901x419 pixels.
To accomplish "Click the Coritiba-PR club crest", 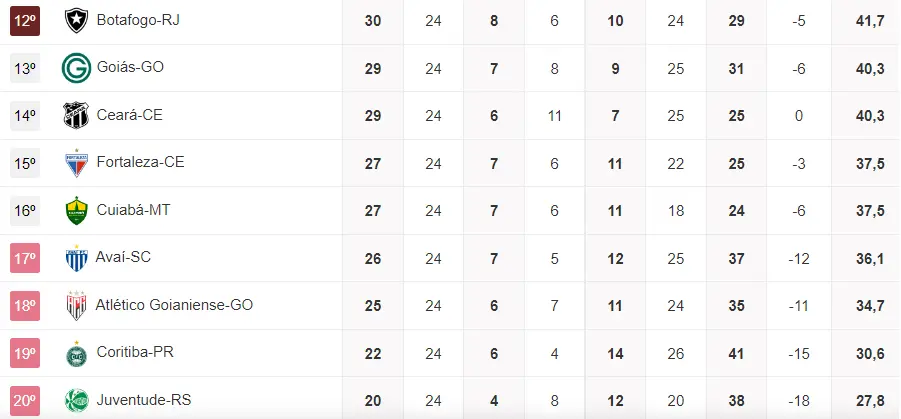I will tap(76, 353).
